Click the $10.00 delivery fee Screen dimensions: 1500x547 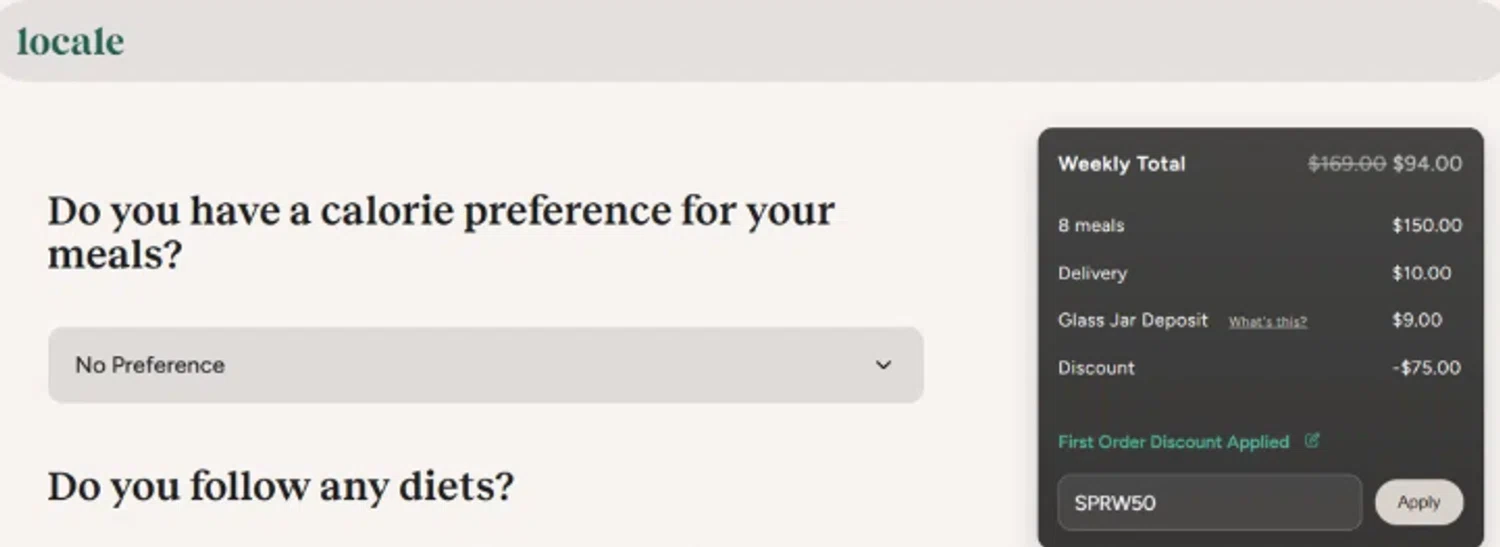tap(1421, 273)
